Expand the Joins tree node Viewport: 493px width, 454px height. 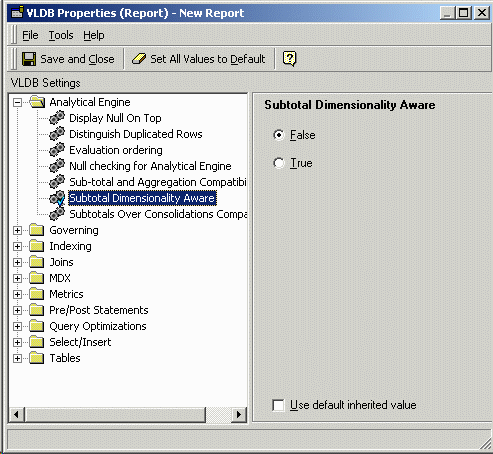click(18, 262)
